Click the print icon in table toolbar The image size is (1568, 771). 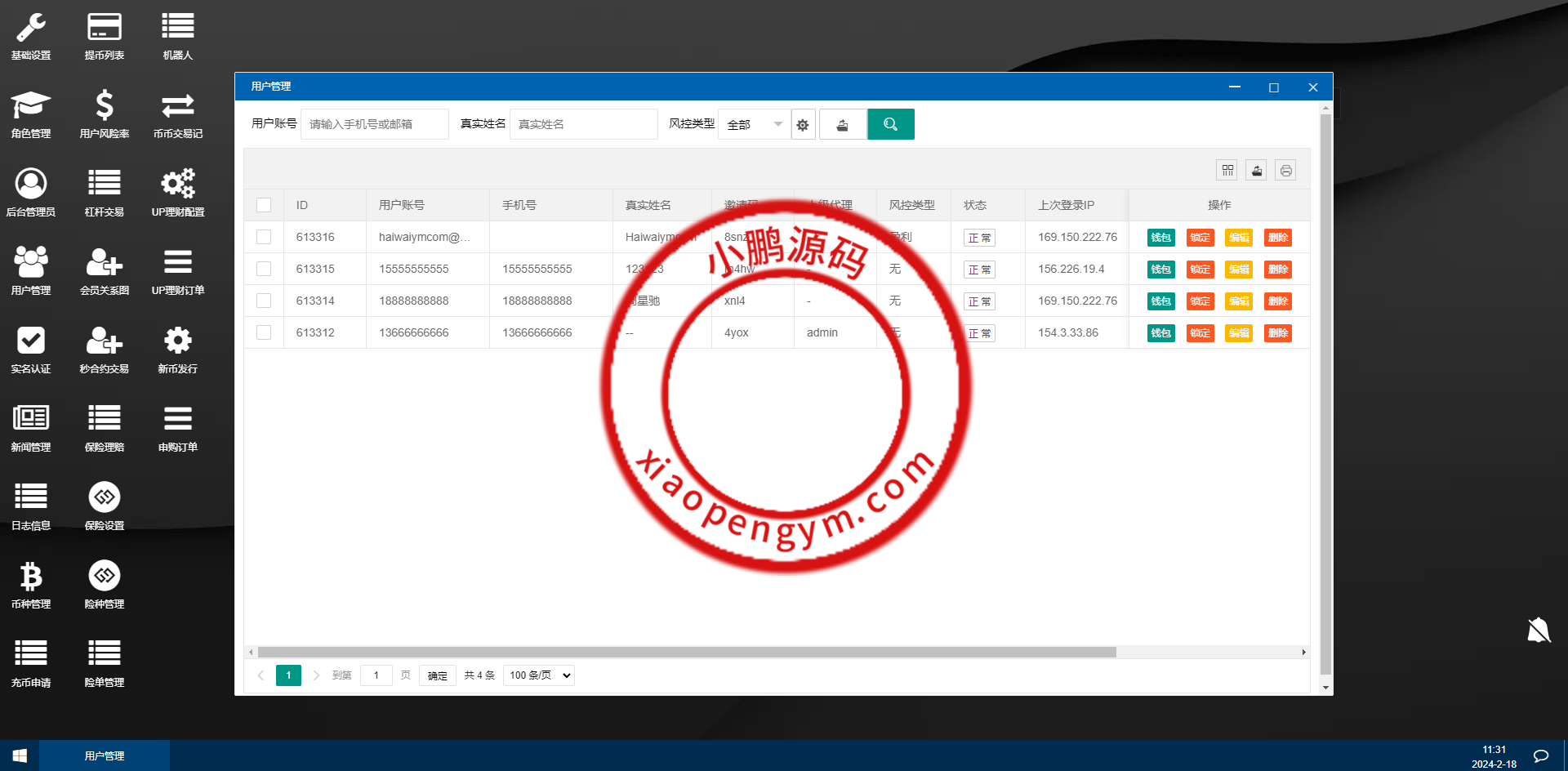[1285, 171]
